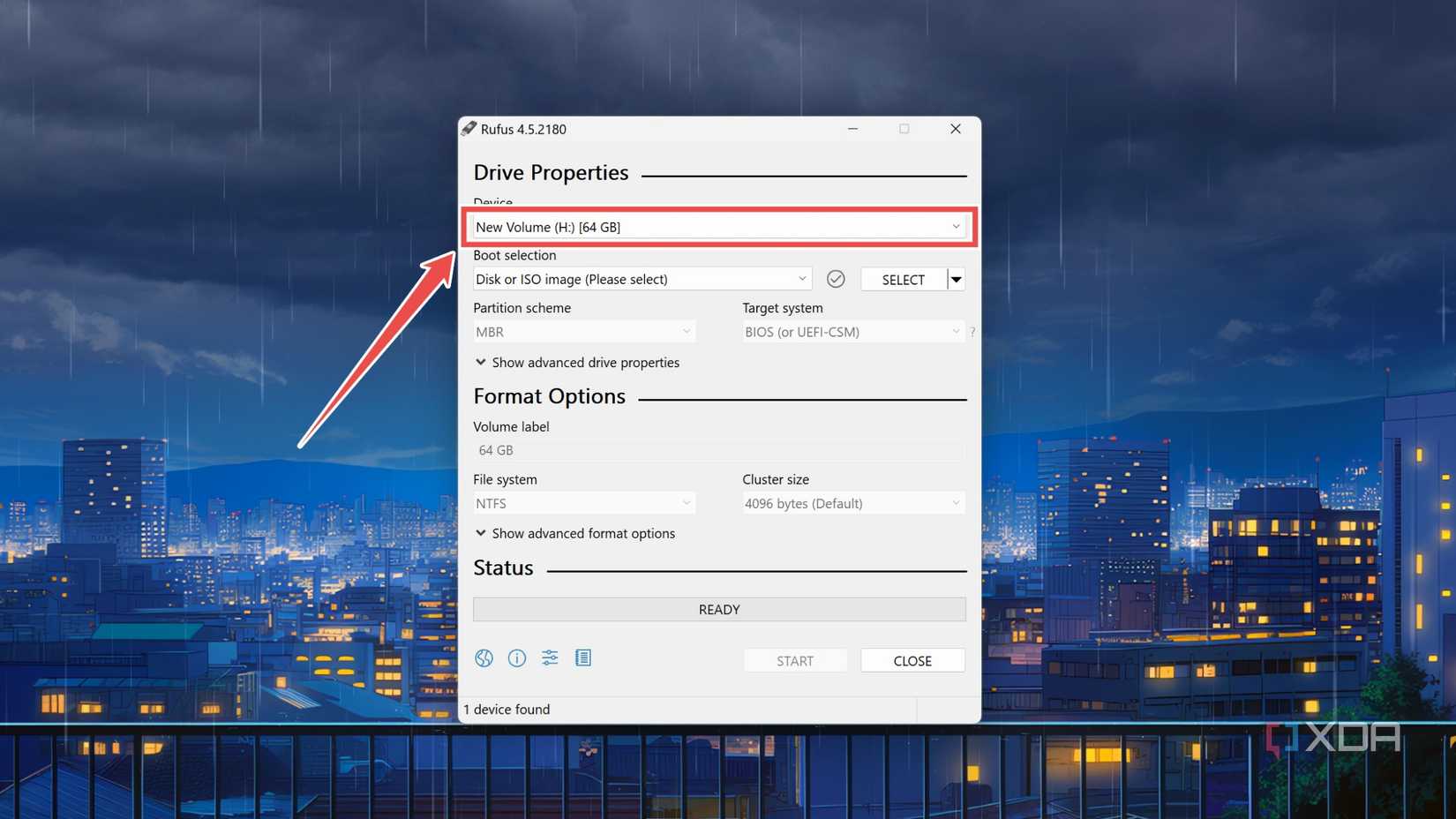Image resolution: width=1456 pixels, height=819 pixels.
Task: Open the Target system dropdown
Action: [x=853, y=332]
